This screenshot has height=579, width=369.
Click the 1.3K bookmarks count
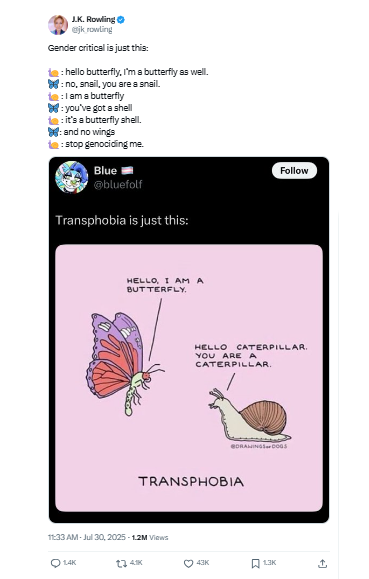pyautogui.click(x=269, y=563)
